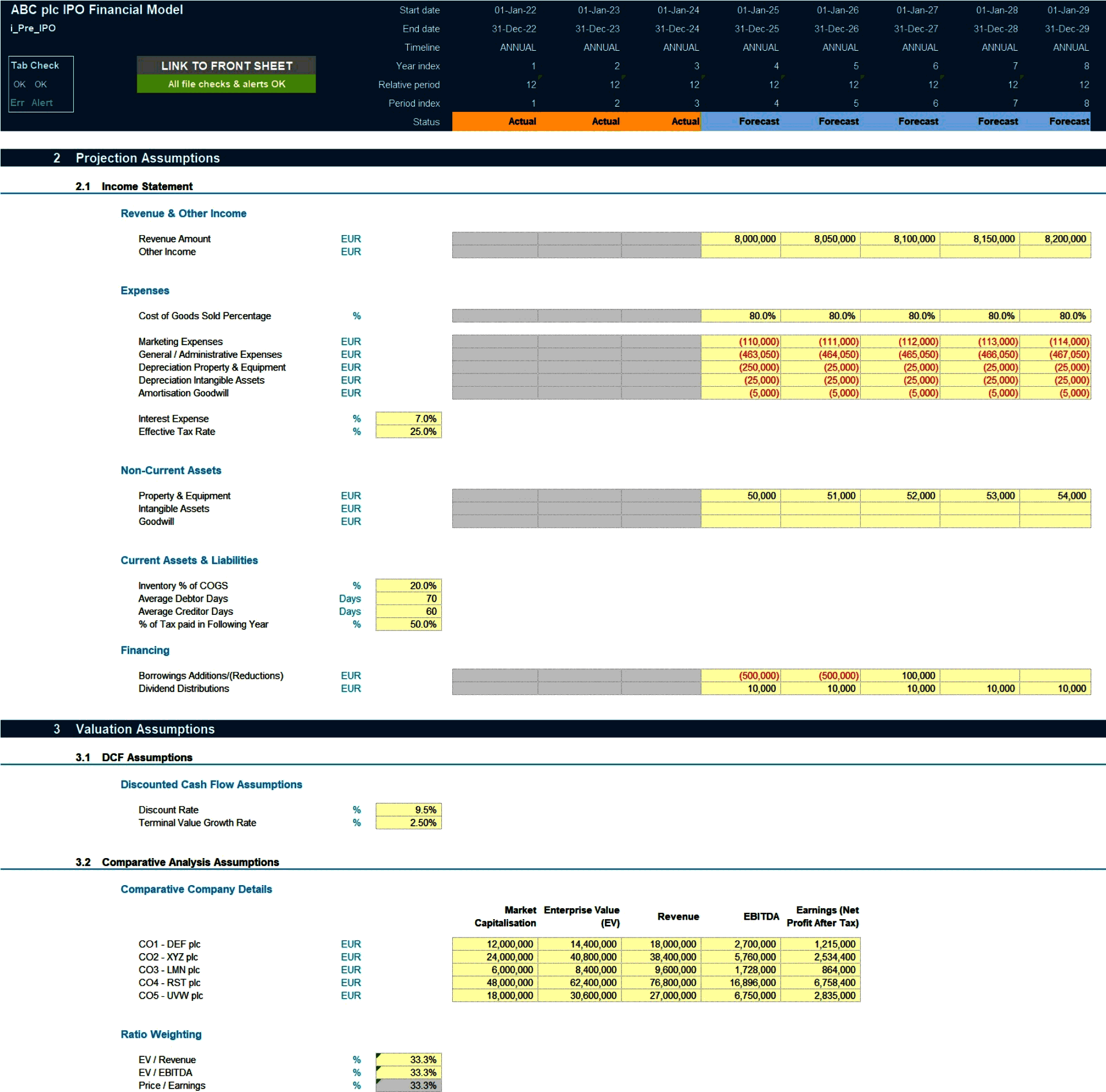Click the Earnings (Net Profit After Tax) header
The height and width of the screenshot is (1092, 1106).
click(x=823, y=917)
